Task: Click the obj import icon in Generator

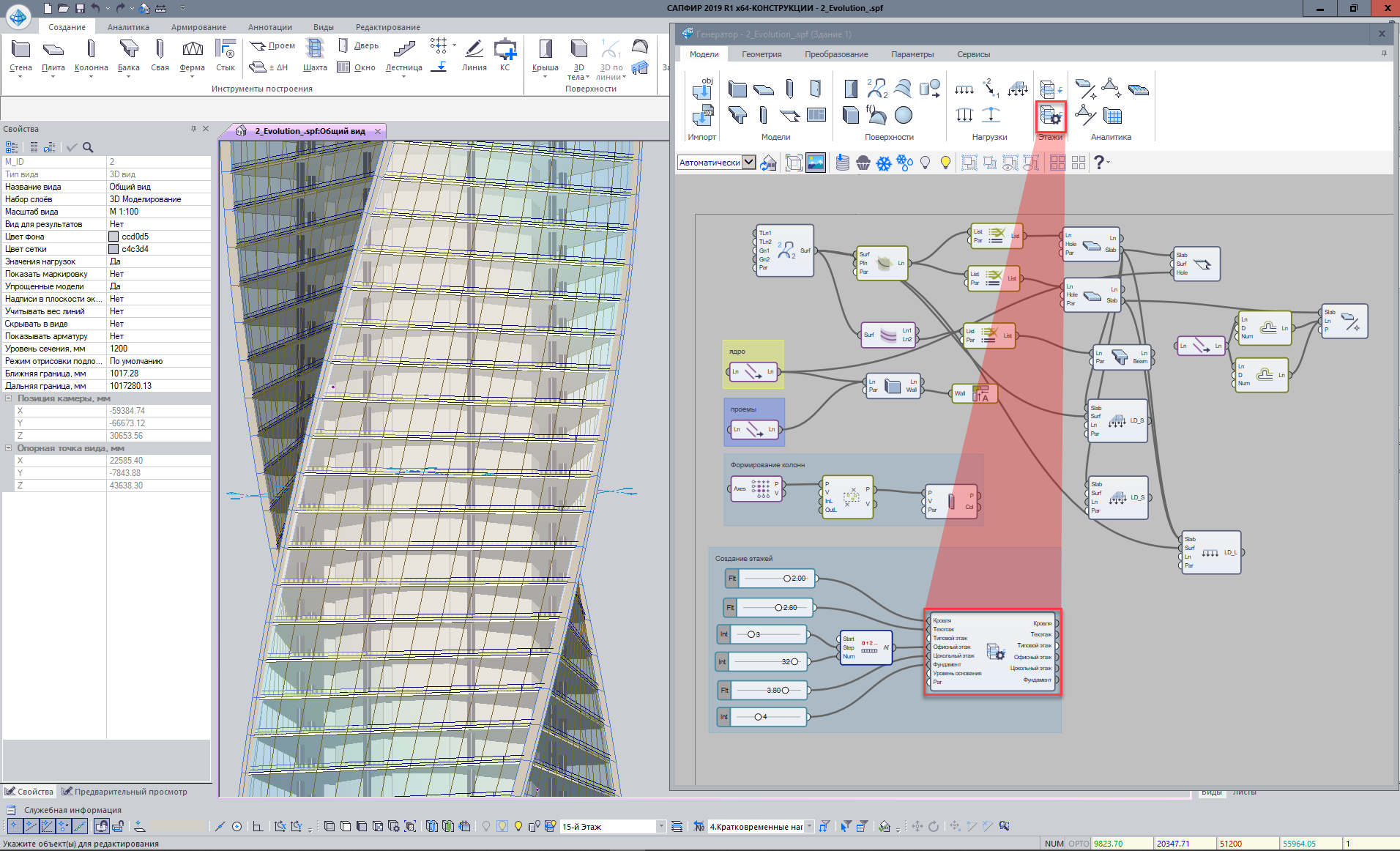Action: click(x=702, y=88)
